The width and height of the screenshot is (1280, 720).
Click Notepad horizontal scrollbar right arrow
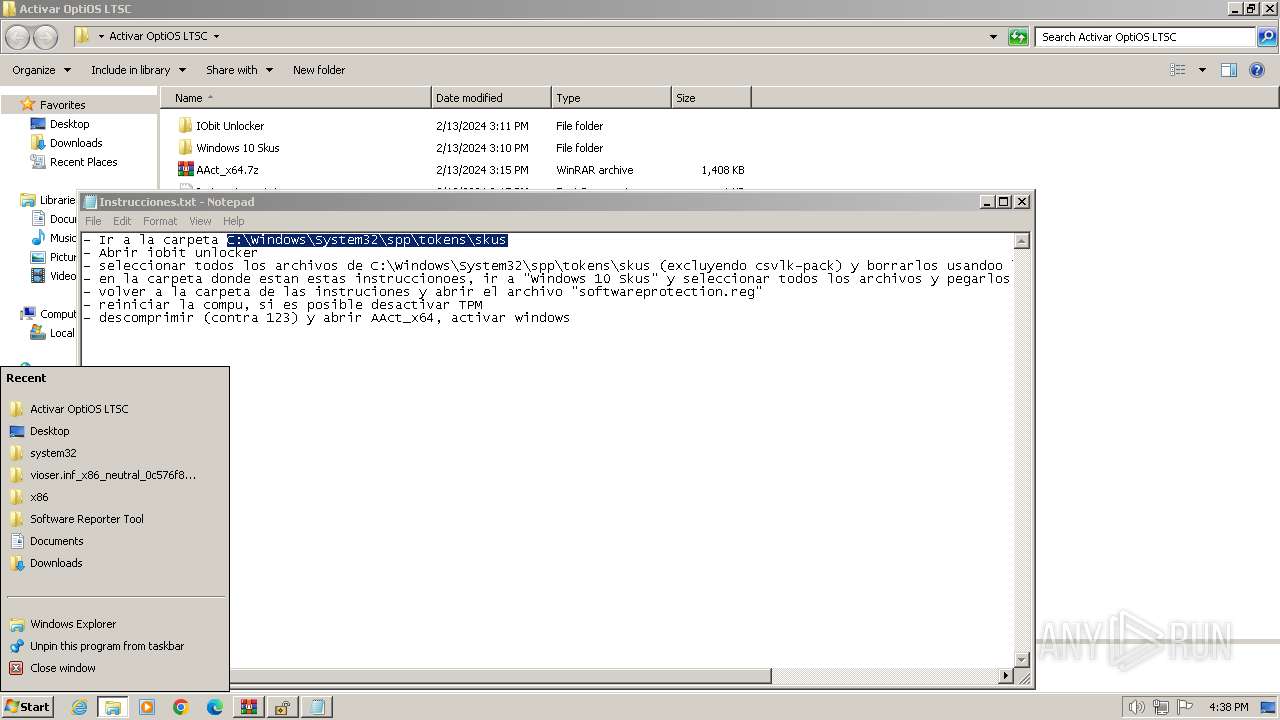coord(1006,676)
